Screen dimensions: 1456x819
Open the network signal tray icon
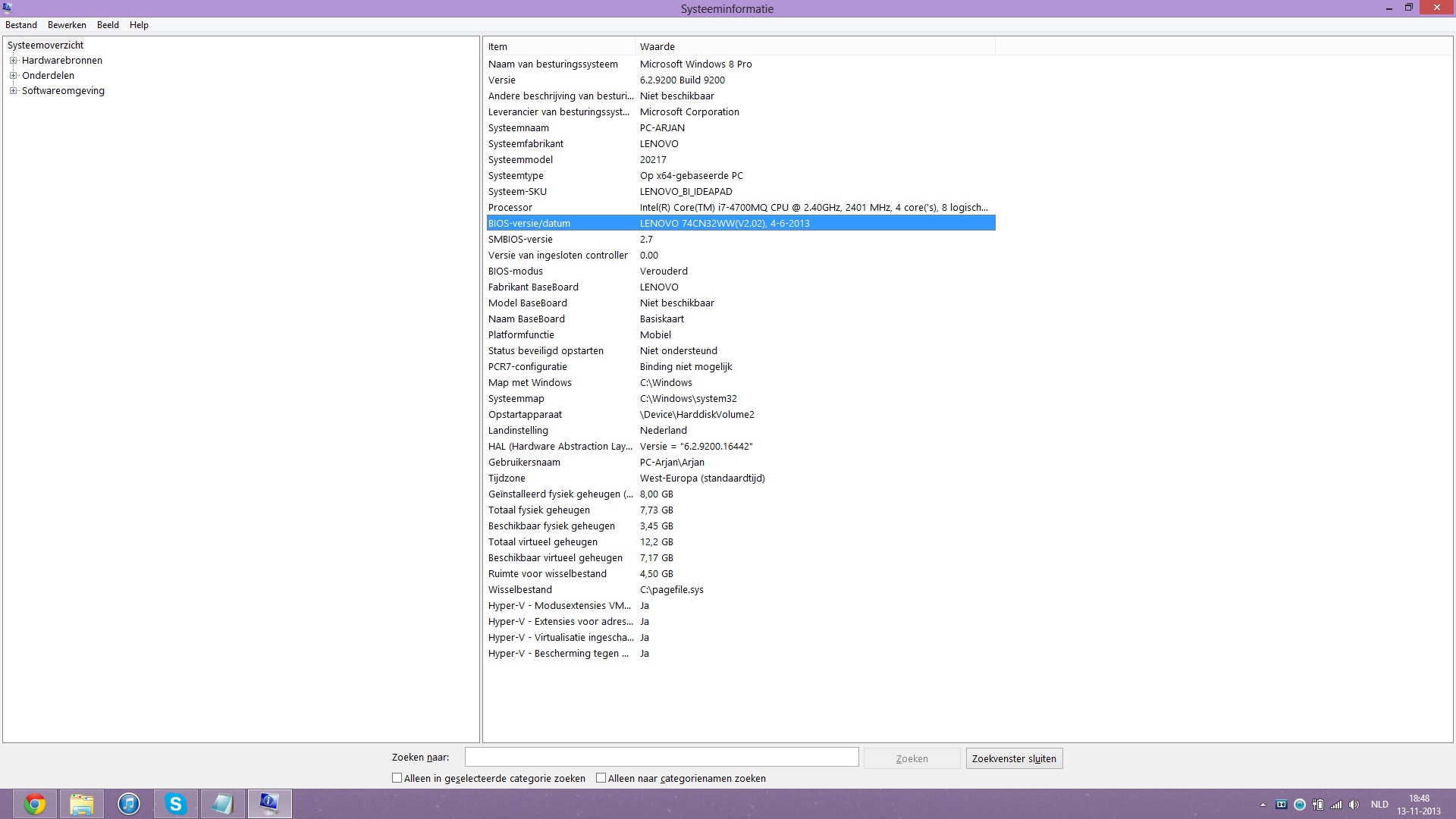1336,805
